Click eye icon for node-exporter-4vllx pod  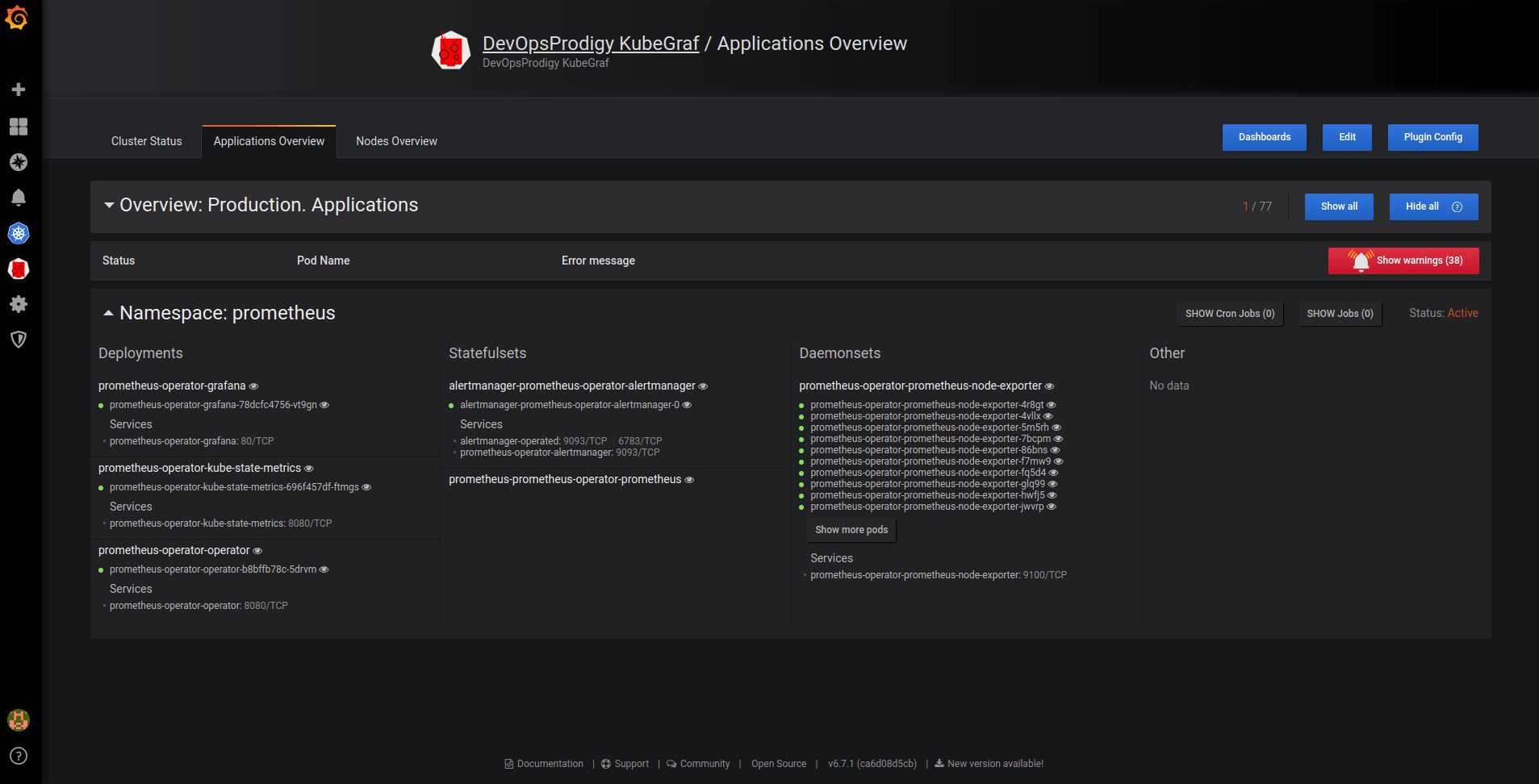point(1048,416)
